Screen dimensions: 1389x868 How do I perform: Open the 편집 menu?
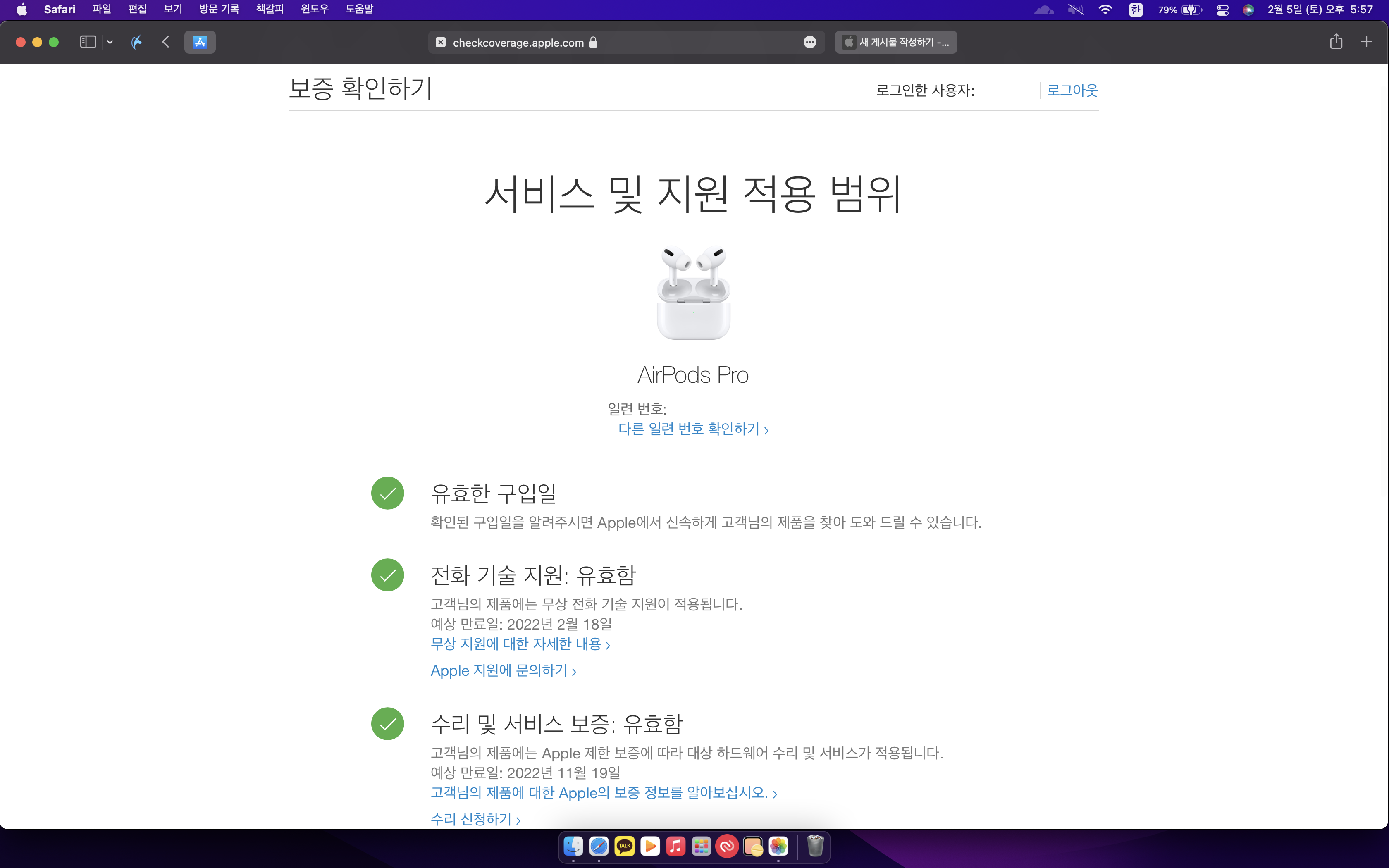coord(137,9)
